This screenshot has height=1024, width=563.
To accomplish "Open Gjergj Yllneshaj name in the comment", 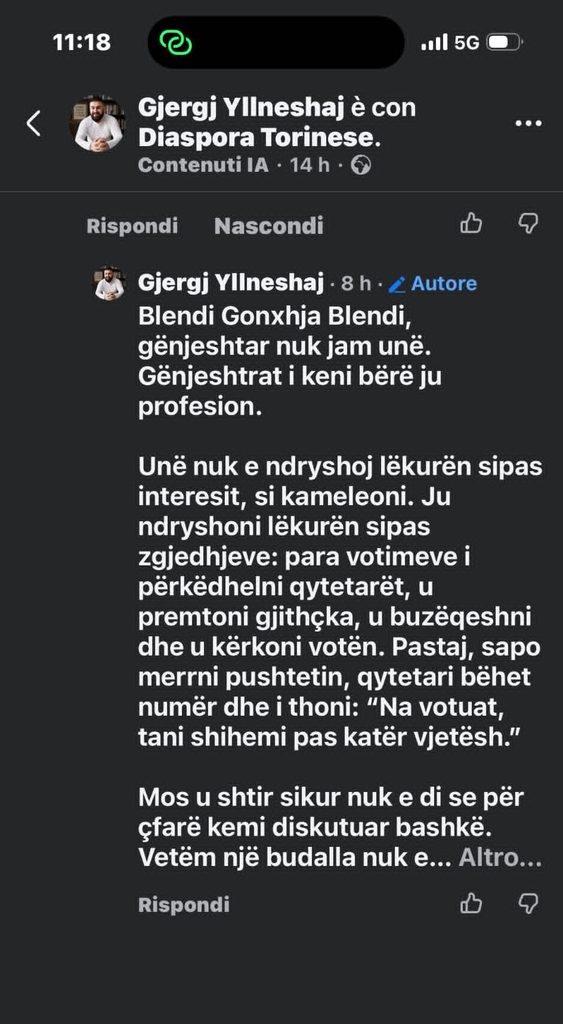I will [231, 283].
